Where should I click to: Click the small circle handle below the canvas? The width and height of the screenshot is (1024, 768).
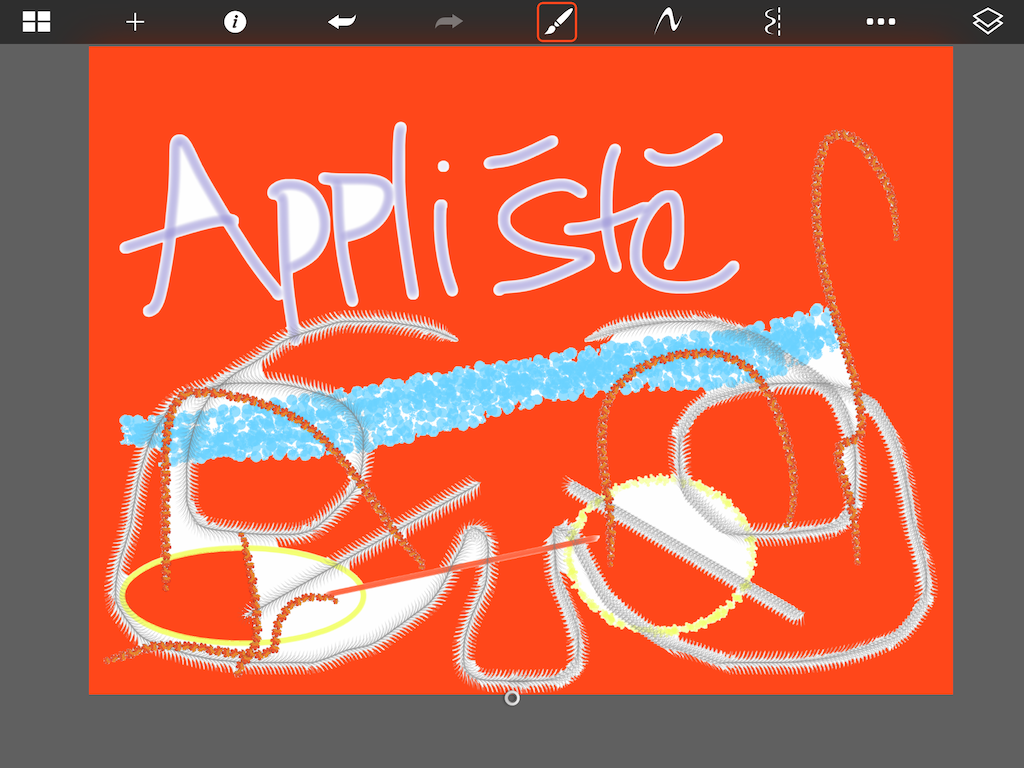point(512,698)
